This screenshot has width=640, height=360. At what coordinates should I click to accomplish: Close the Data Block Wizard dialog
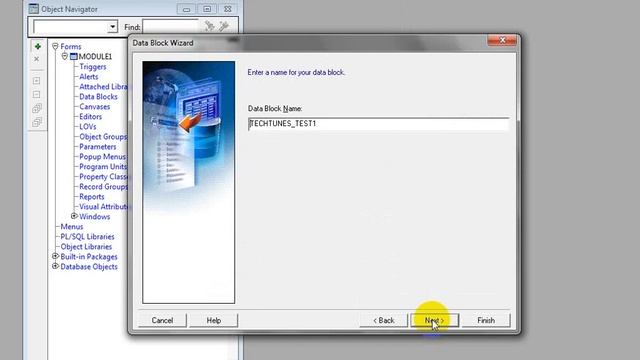pos(502,40)
